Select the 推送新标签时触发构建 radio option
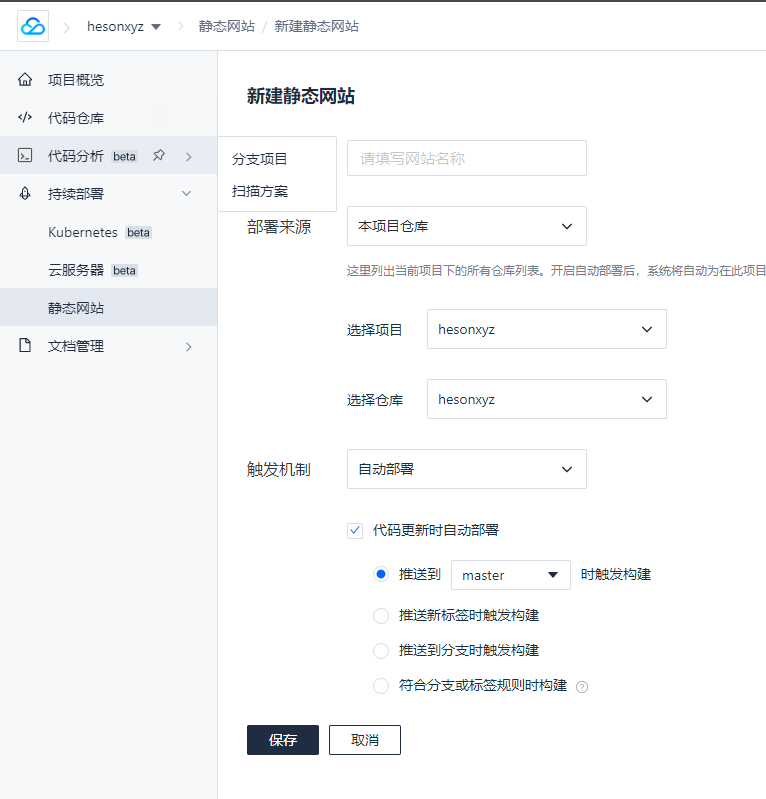The height and width of the screenshot is (799, 766). tap(381, 616)
